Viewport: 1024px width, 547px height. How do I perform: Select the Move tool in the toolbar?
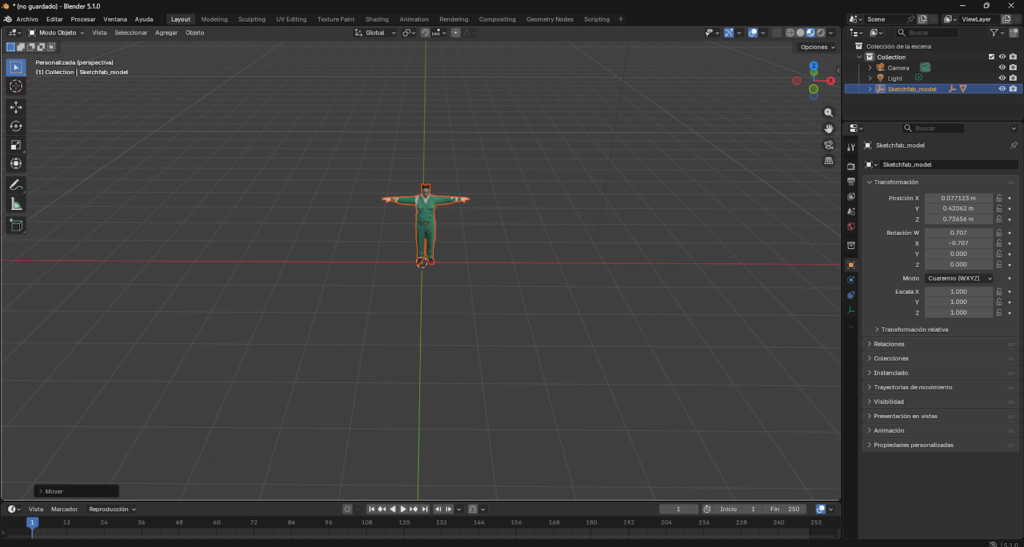16,106
